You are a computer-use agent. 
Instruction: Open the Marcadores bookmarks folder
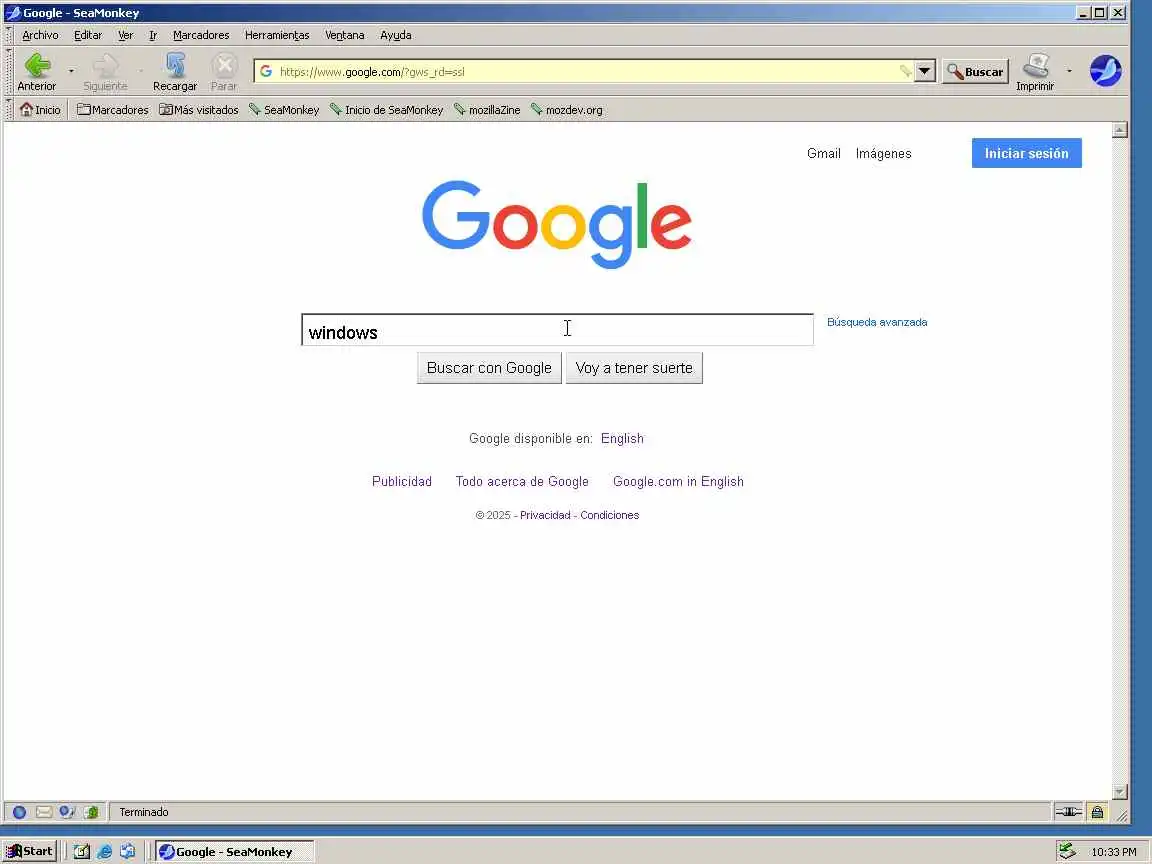[x=112, y=109]
